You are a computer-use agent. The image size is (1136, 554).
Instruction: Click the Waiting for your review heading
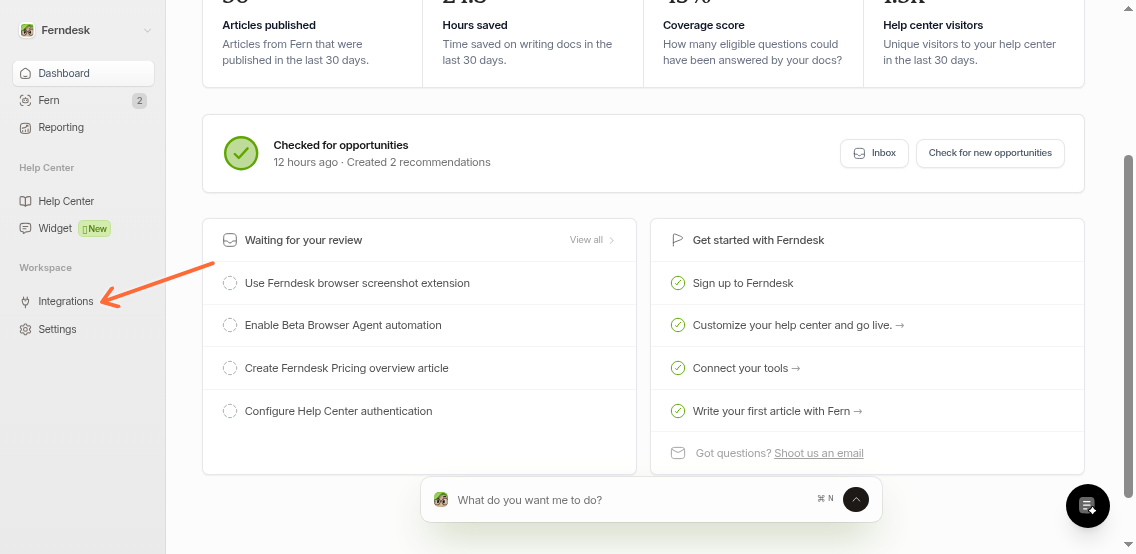304,240
